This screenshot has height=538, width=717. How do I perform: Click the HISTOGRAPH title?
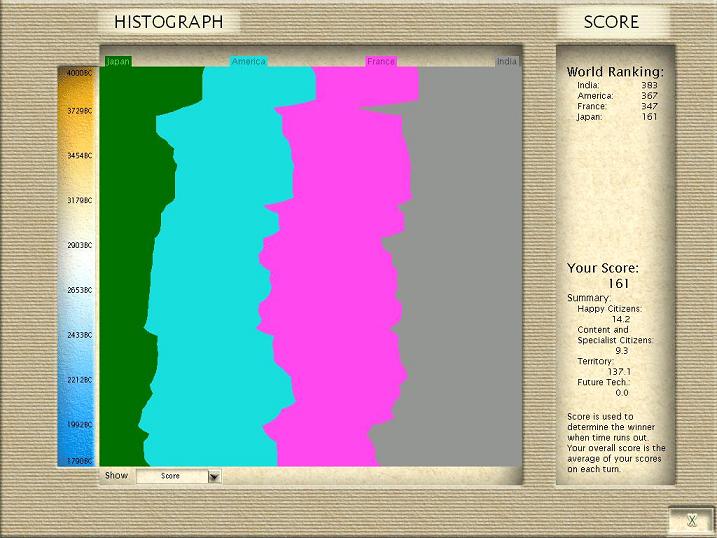click(x=169, y=22)
